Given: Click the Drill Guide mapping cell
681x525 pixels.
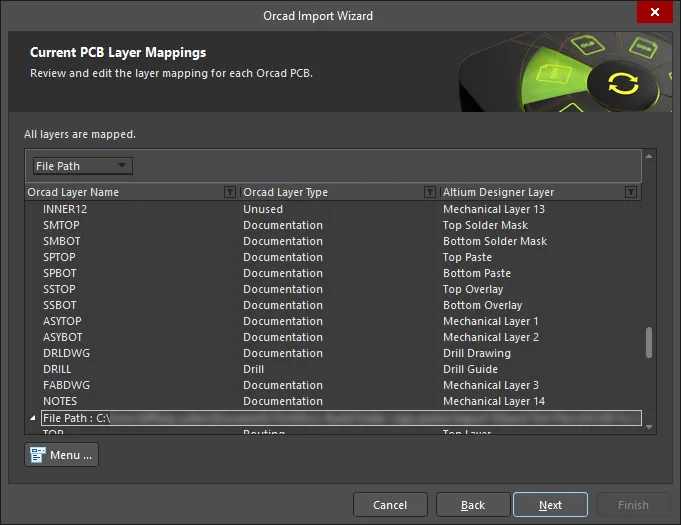Looking at the screenshot, I should [x=470, y=369].
